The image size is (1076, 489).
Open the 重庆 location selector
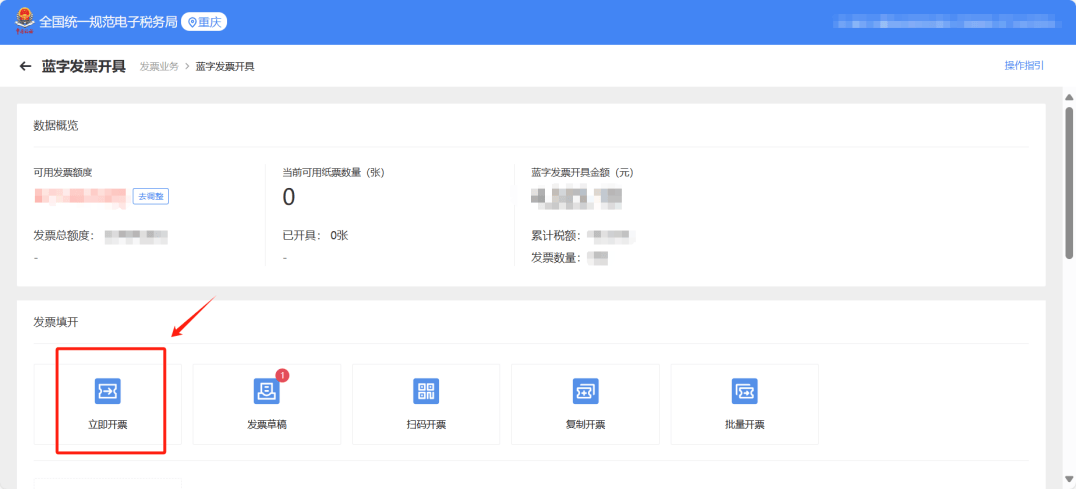click(204, 22)
